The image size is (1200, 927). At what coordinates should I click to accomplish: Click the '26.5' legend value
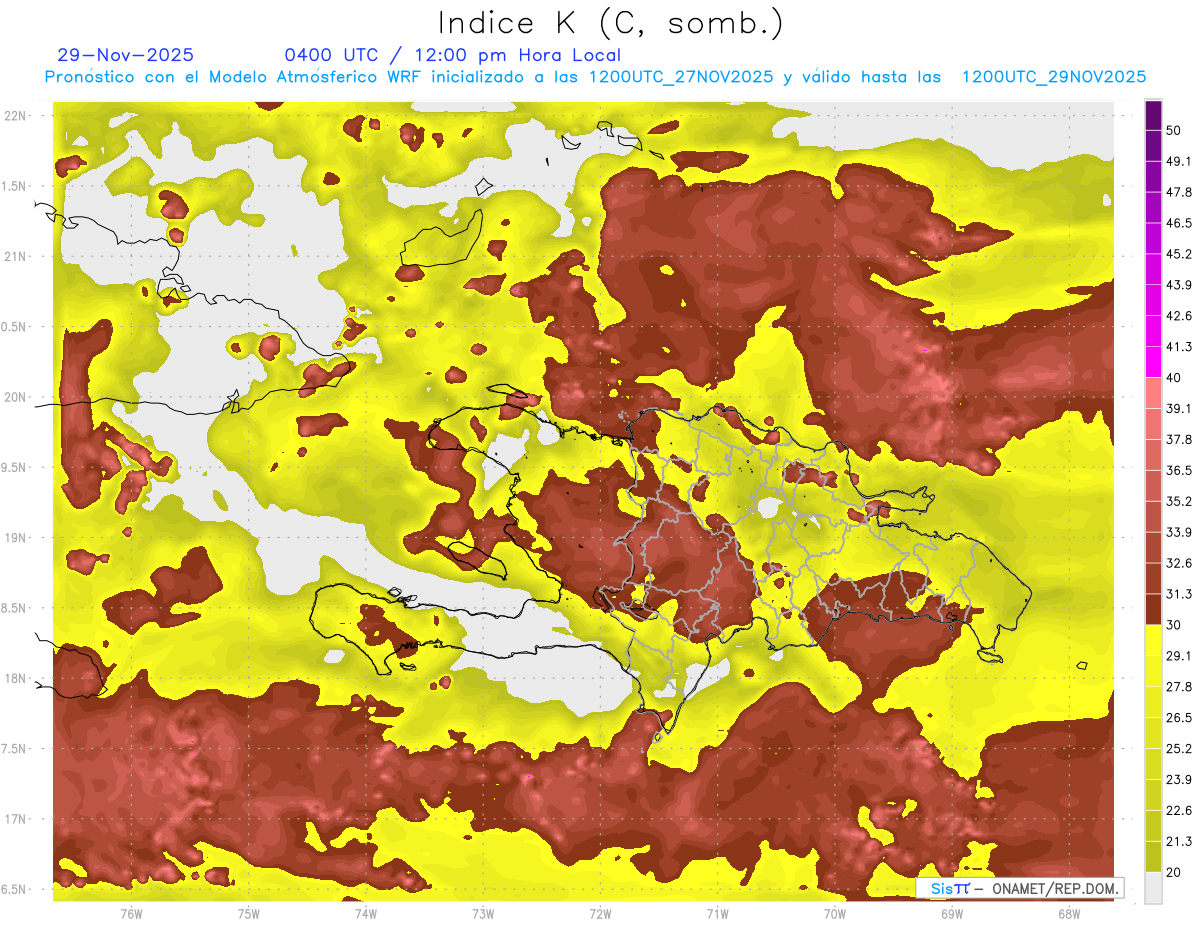point(1178,718)
